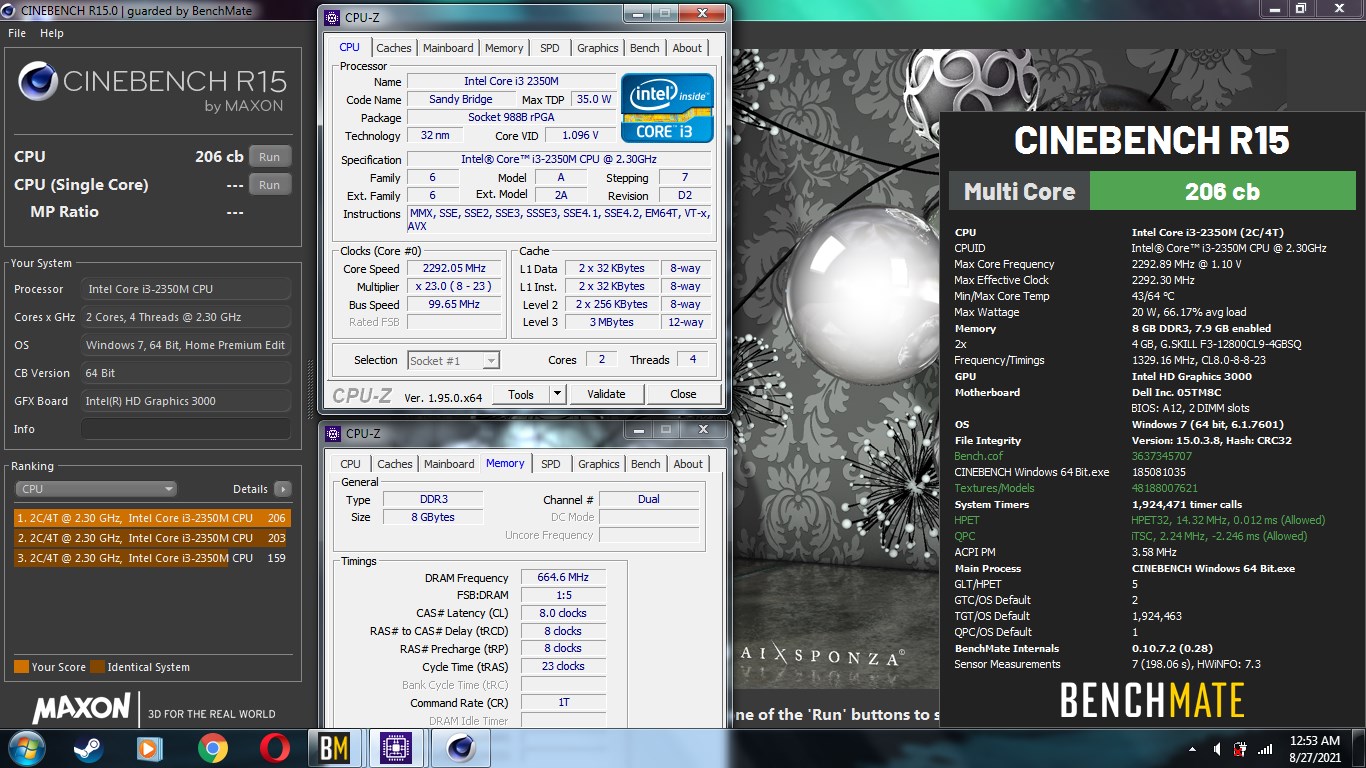Viewport: 1366px width, 768px height.
Task: Click the Tools button in CPU-Z
Action: click(521, 394)
